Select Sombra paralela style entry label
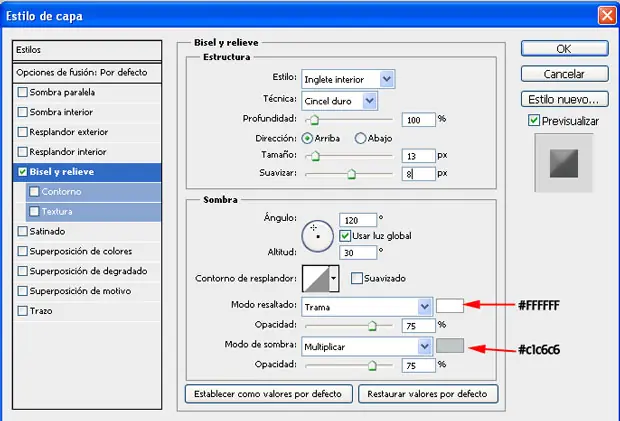Viewport: 620px width, 421px height. (62, 92)
